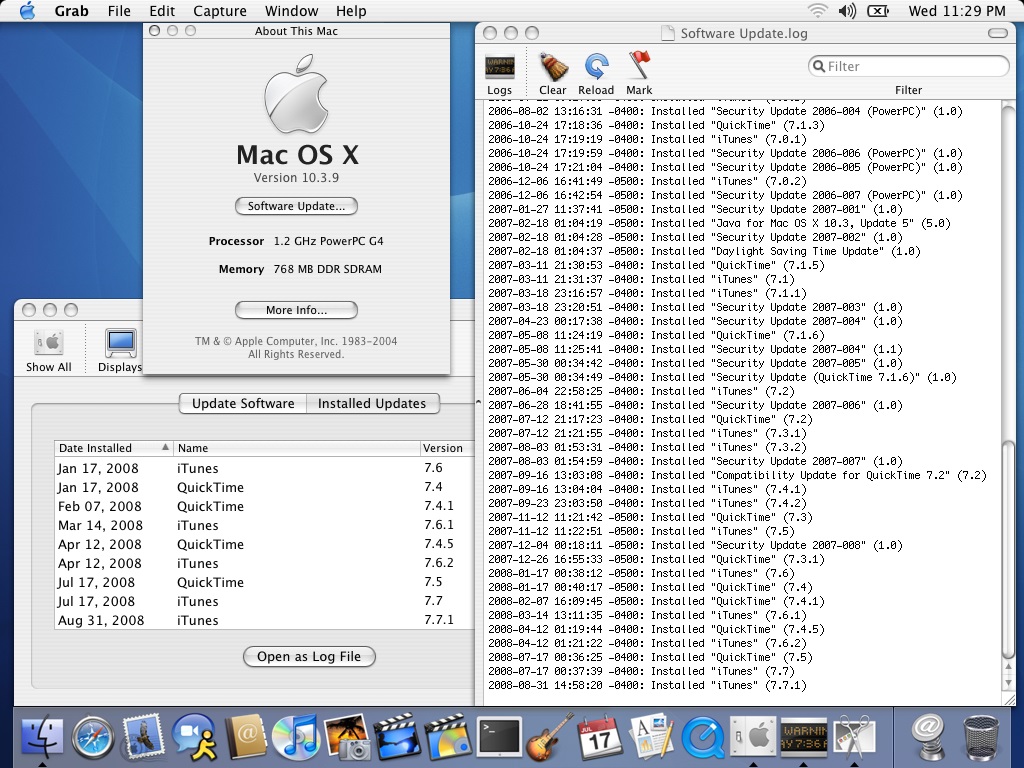Open the battery status menu
Image resolution: width=1024 pixels, height=768 pixels.
coord(878,11)
